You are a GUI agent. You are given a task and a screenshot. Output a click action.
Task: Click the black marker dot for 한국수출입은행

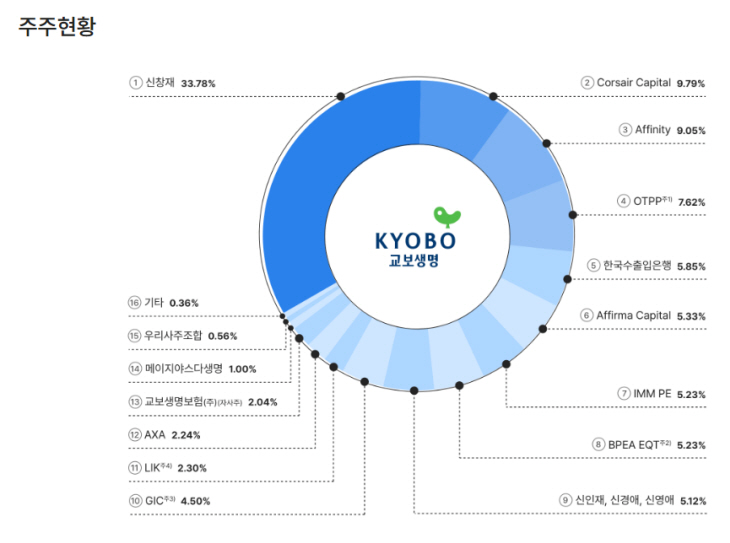point(568,279)
